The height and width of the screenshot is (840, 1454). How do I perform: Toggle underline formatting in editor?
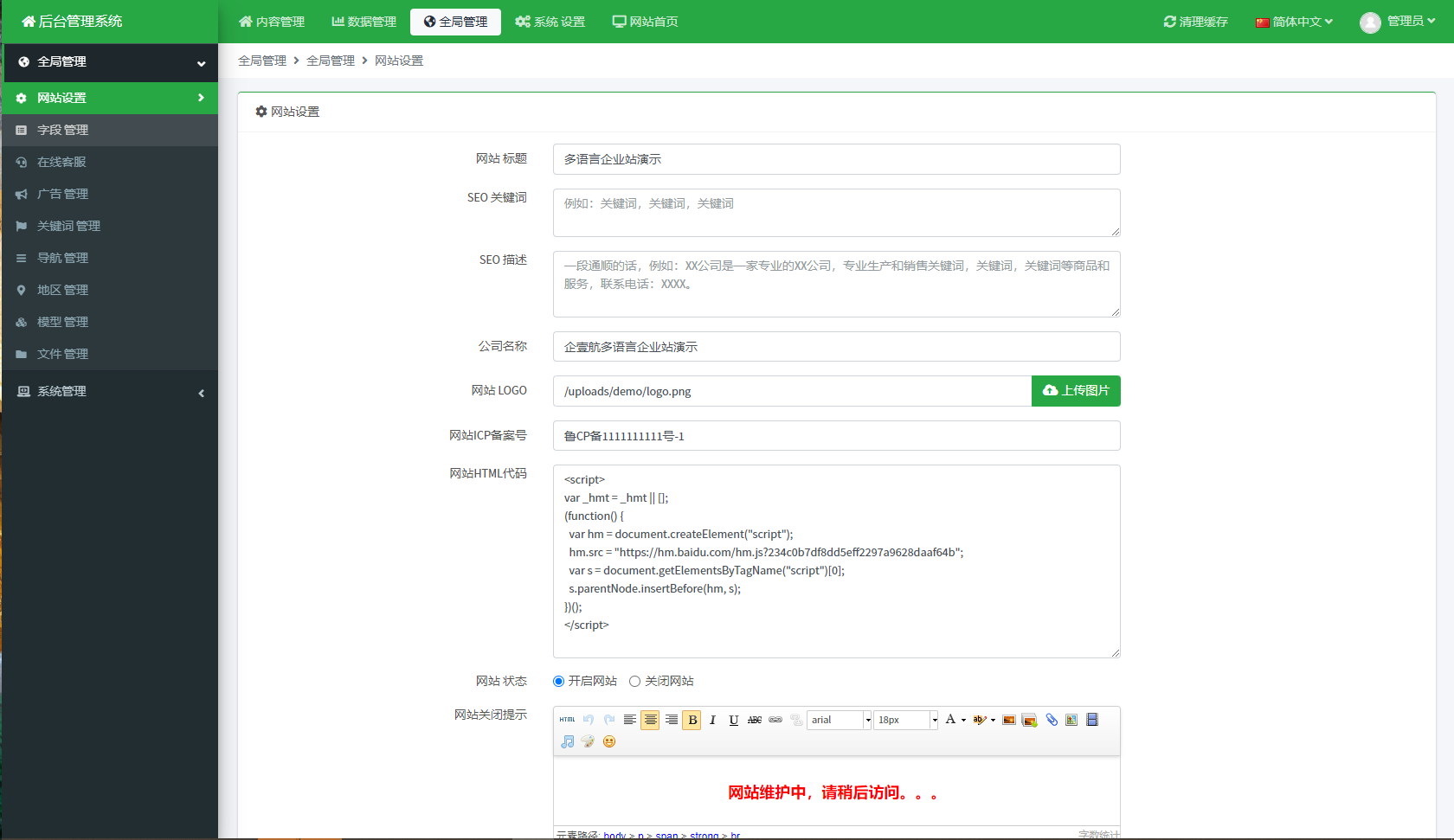pyautogui.click(x=734, y=720)
